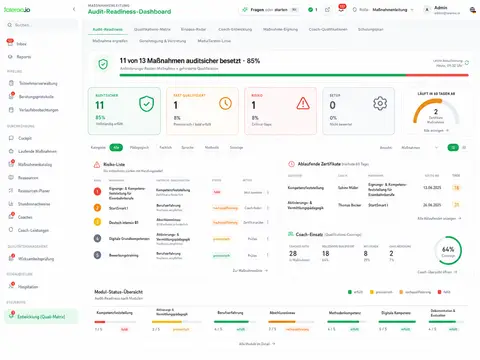This screenshot has height=360, width=480.
Task: Click 'Thomas Becker' in the certificates table
Action: [x=349, y=205]
